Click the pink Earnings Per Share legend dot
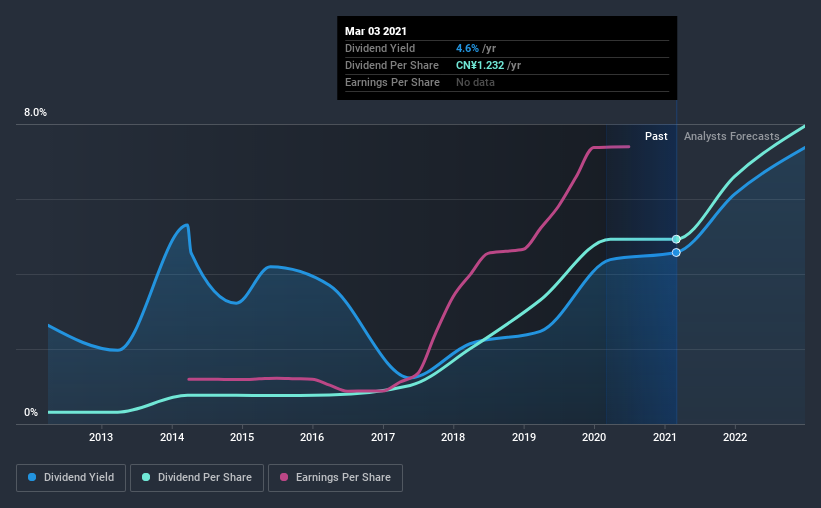 (x=284, y=477)
